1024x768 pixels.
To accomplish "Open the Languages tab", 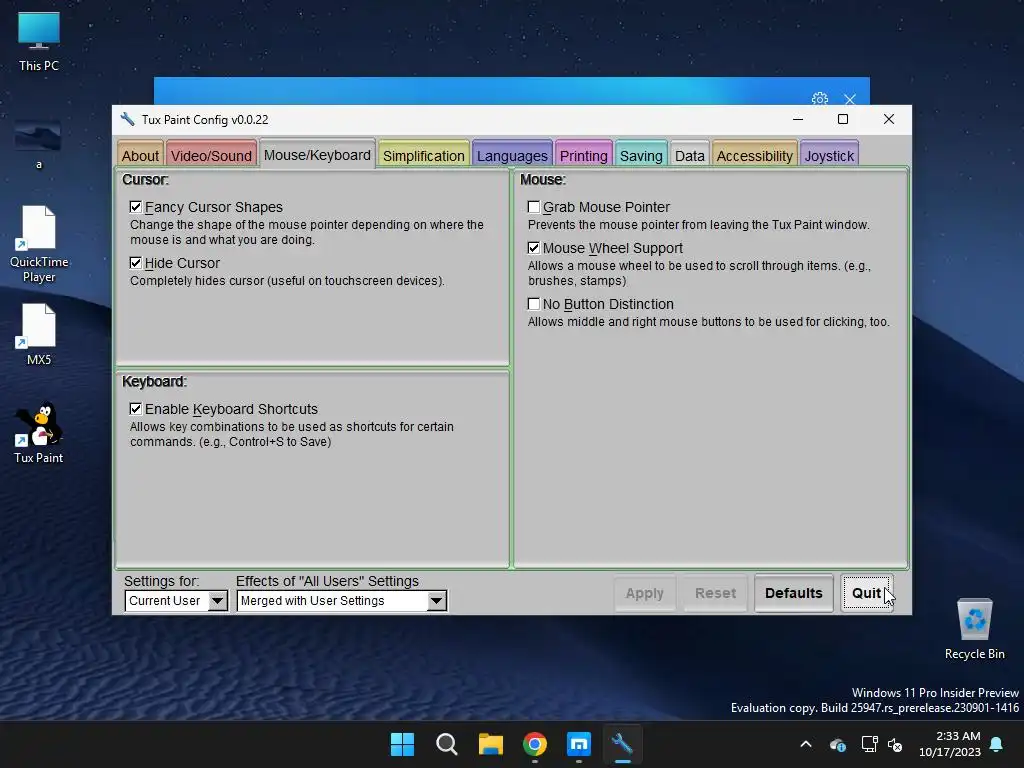I will click(x=512, y=155).
